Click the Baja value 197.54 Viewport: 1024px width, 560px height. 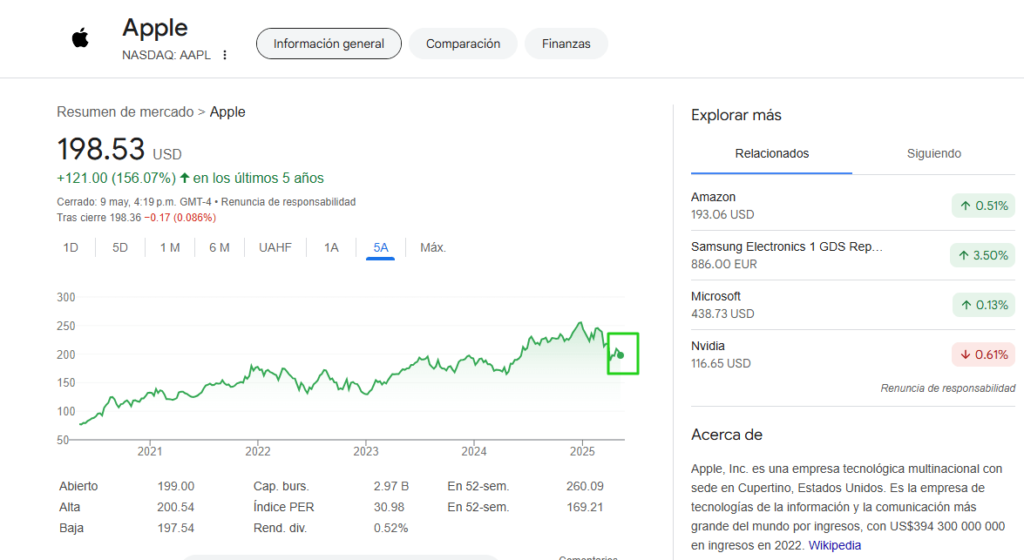point(176,528)
